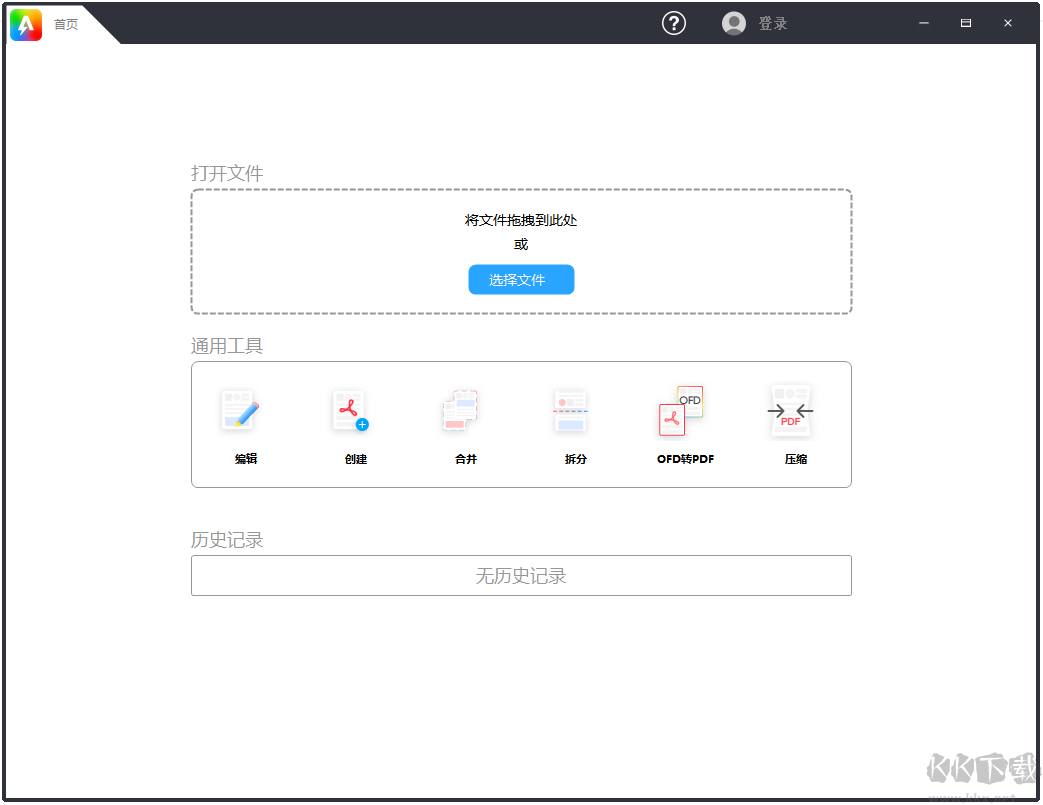The width and height of the screenshot is (1043, 805).
Task: Open the 编辑 (Edit) PDF tool icon
Action: pos(241,411)
